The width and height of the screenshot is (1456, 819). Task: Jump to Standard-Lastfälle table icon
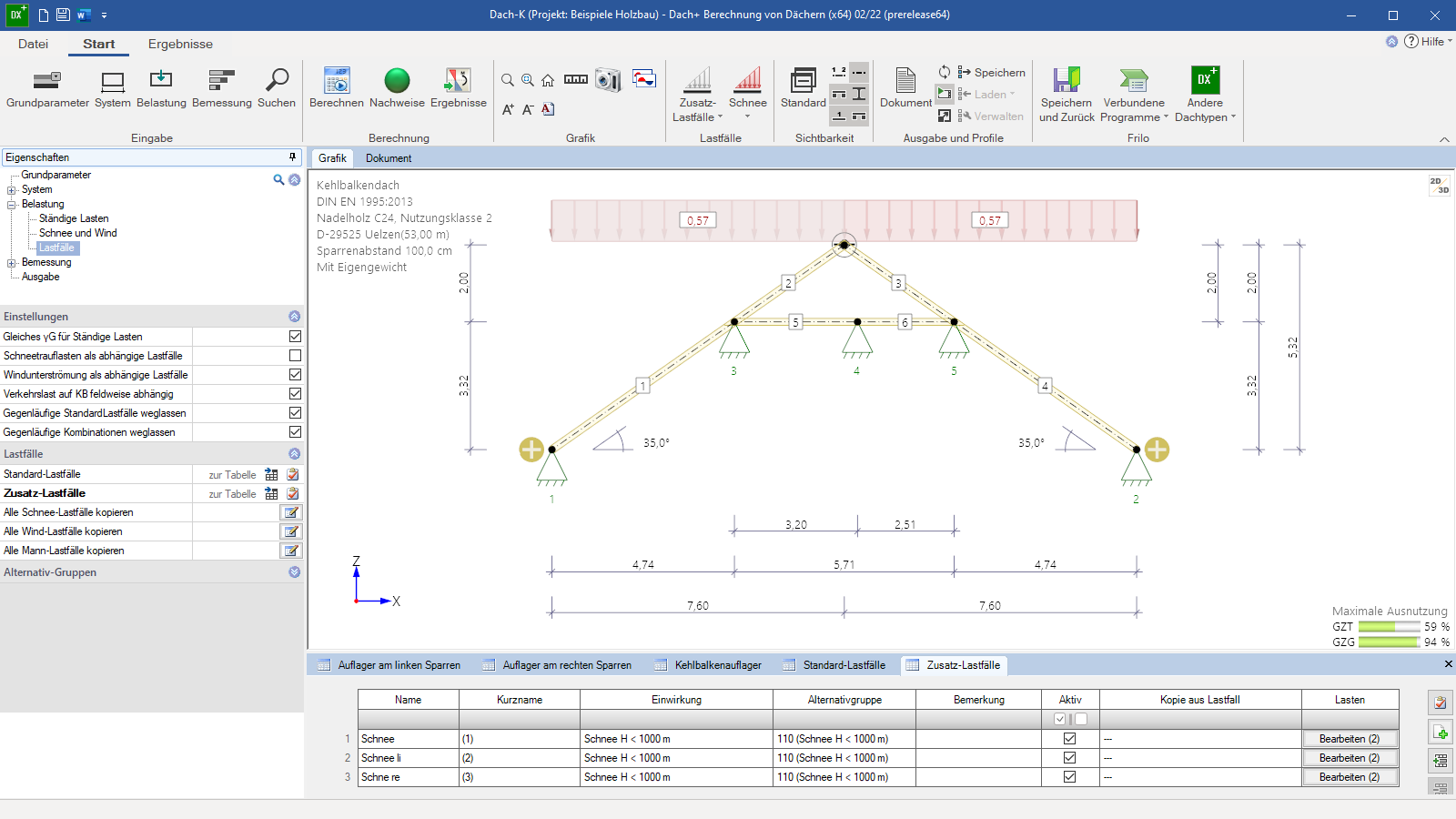point(271,474)
